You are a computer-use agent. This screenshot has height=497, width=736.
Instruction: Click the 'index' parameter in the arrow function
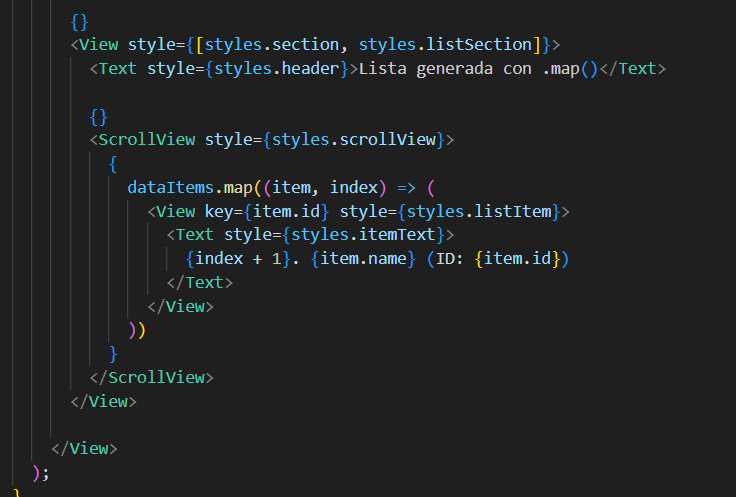pyautogui.click(x=354, y=188)
